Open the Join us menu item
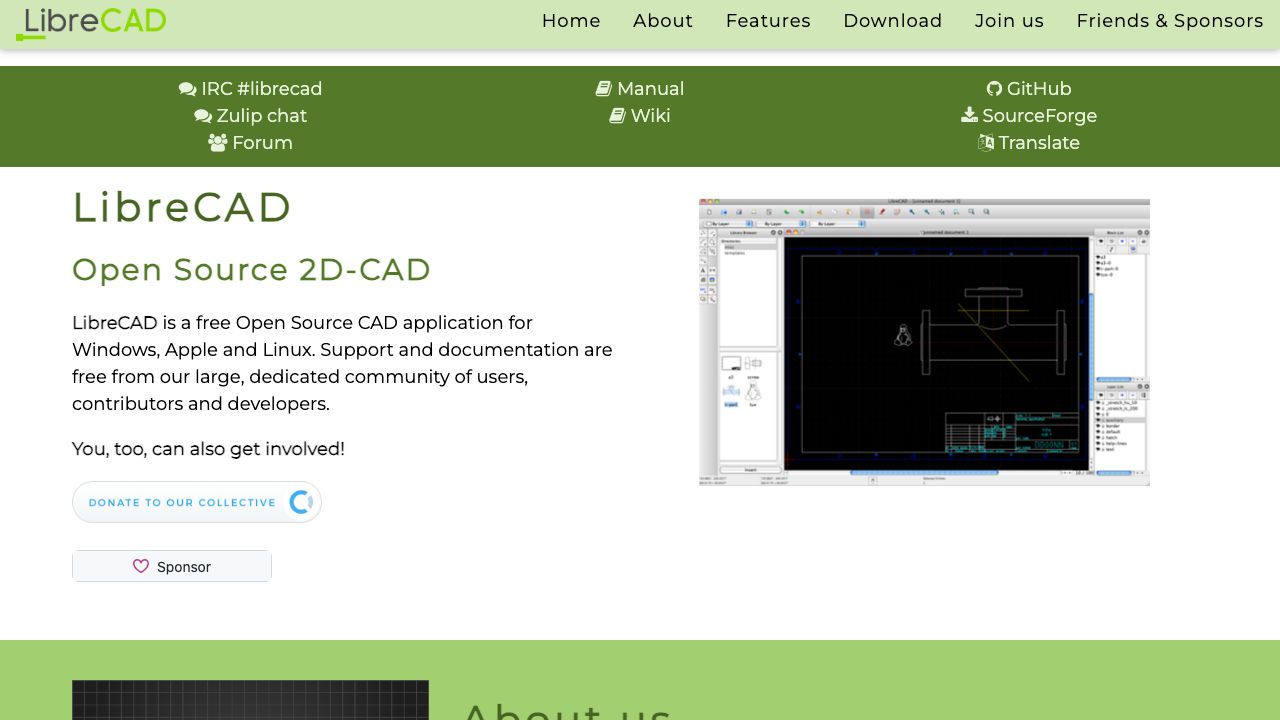This screenshot has width=1280, height=720. click(x=1009, y=21)
